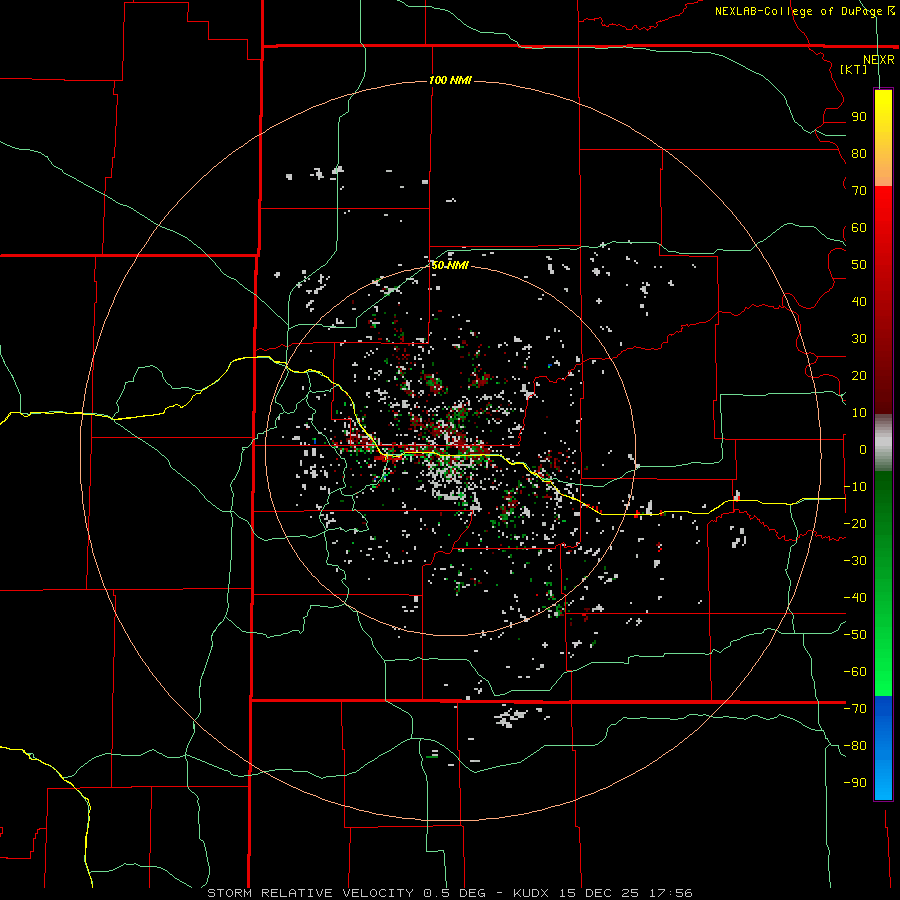This screenshot has height=900, width=900.
Task: Click the 15 DEC 25 17:56 timestamp
Action: pos(625,893)
